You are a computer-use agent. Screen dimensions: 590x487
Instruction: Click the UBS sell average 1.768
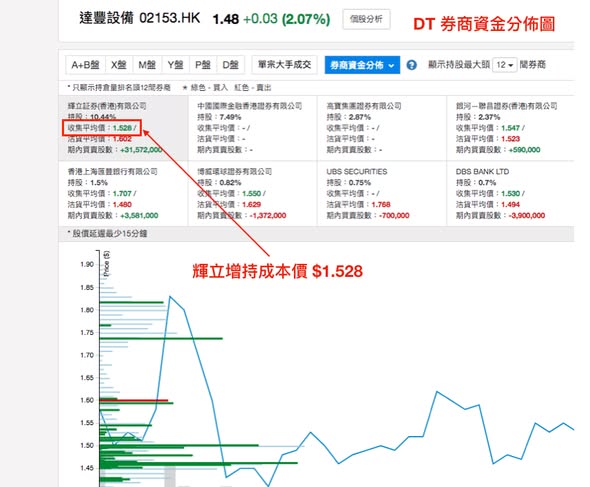tap(381, 204)
